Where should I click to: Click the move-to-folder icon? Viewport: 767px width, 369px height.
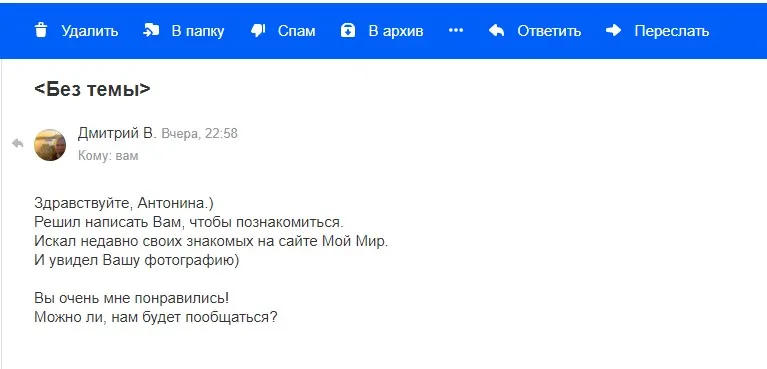point(151,31)
